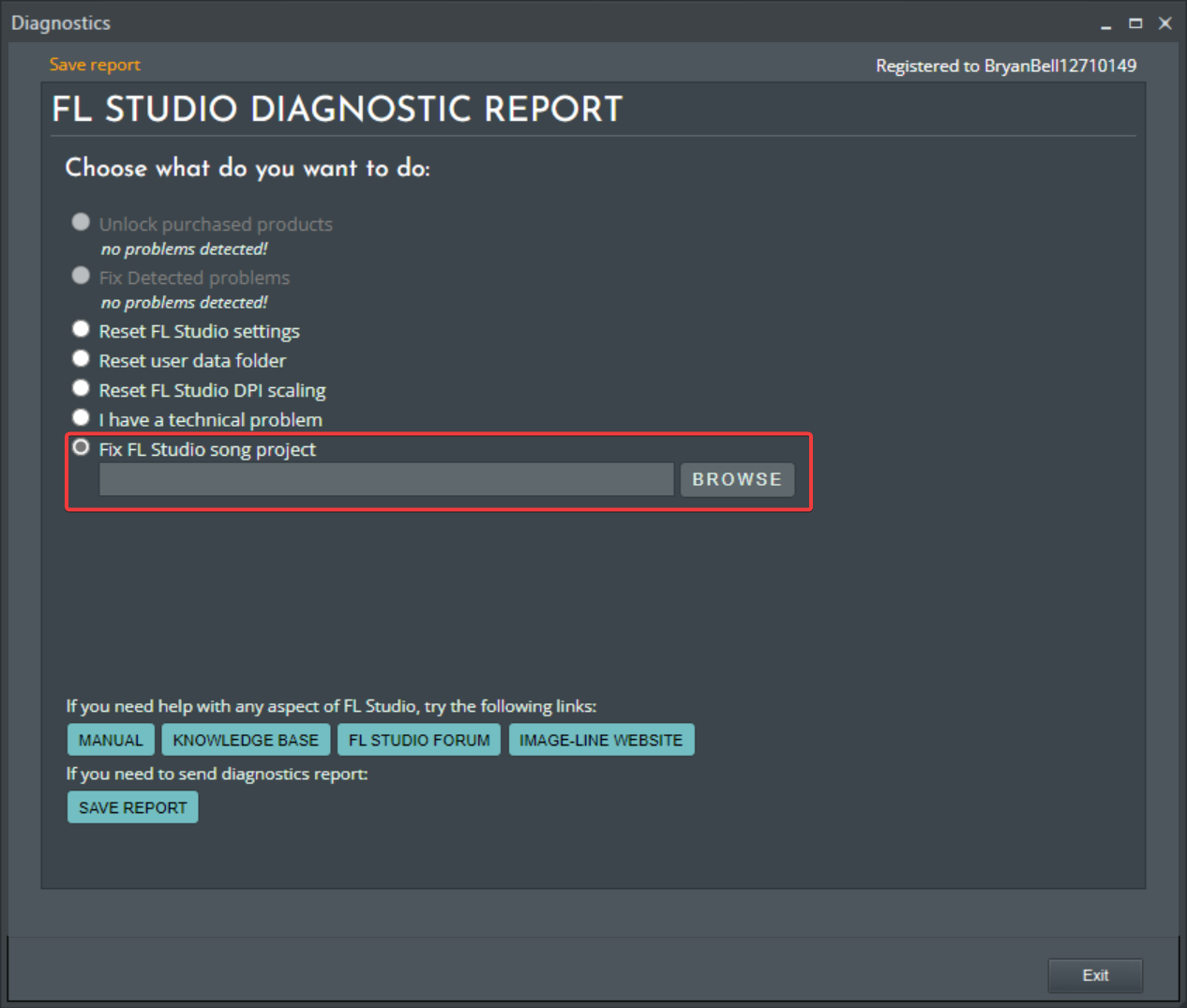Minimize the Diagnostics window
The image size is (1187, 1008).
click(1106, 24)
